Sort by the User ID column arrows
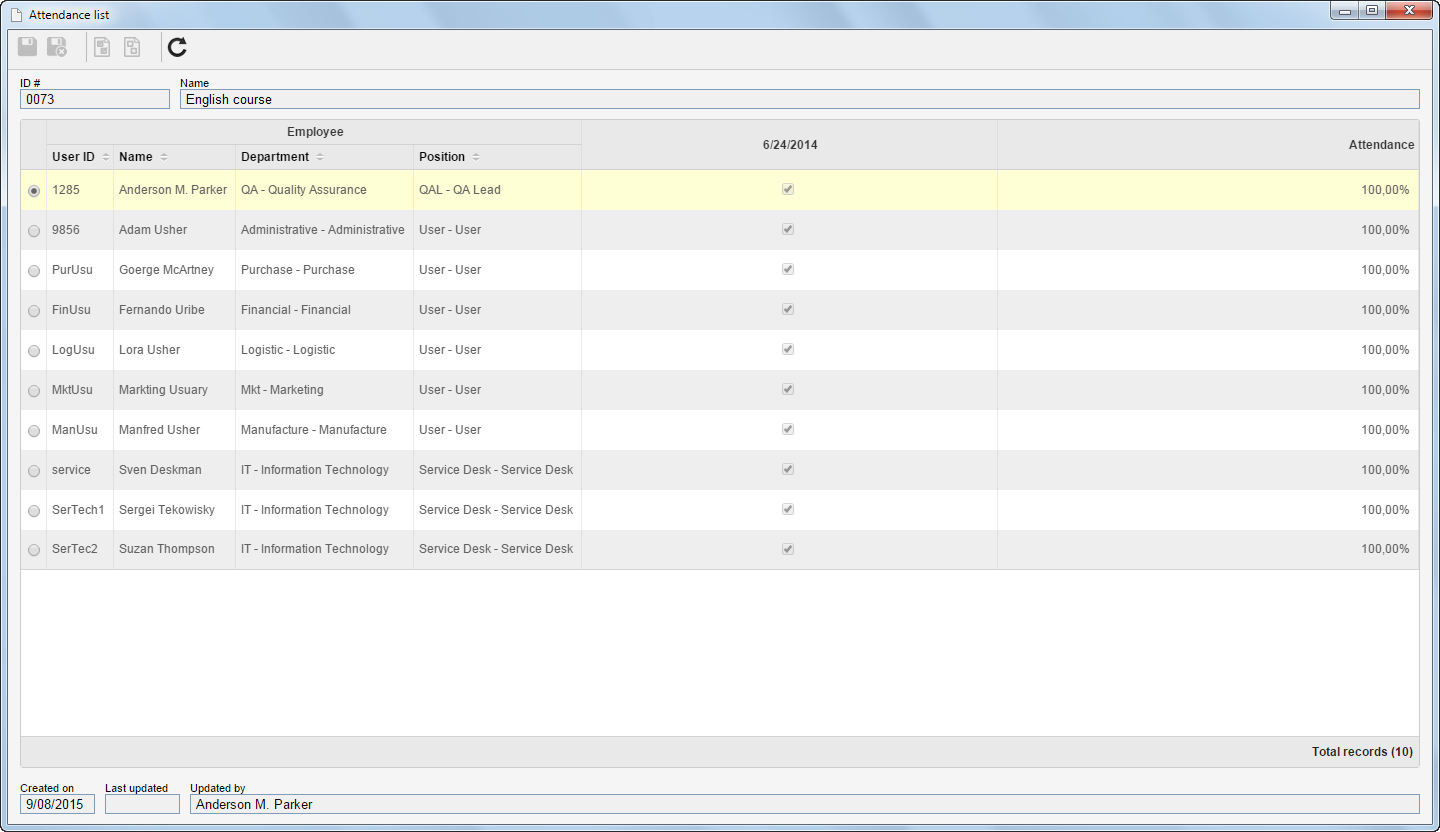 click(x=106, y=157)
